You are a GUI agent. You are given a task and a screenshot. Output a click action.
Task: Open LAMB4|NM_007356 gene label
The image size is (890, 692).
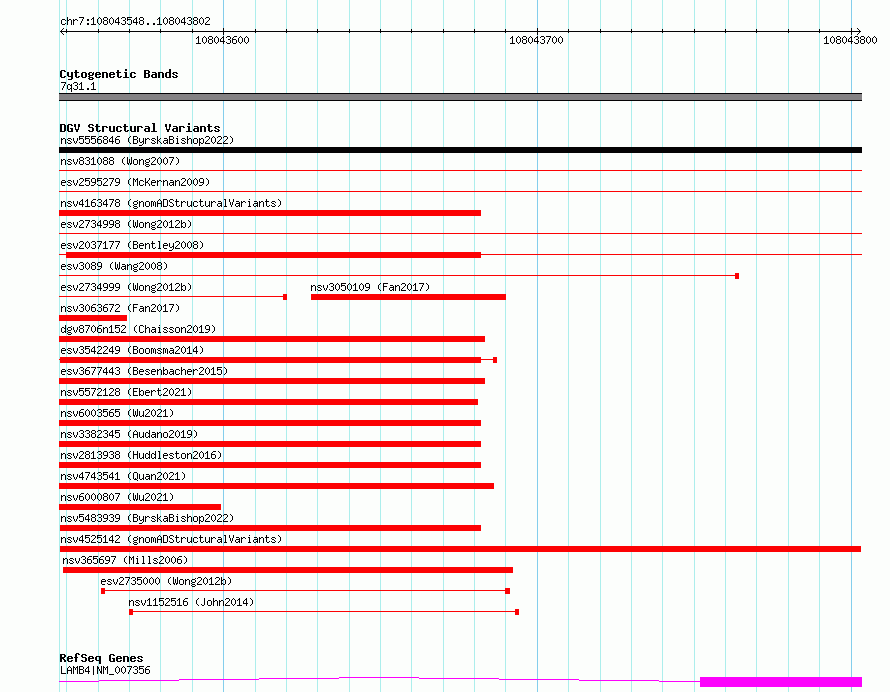point(105,670)
